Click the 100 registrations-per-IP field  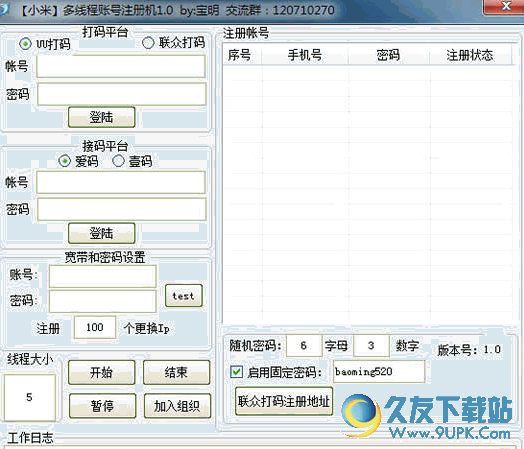(95, 327)
